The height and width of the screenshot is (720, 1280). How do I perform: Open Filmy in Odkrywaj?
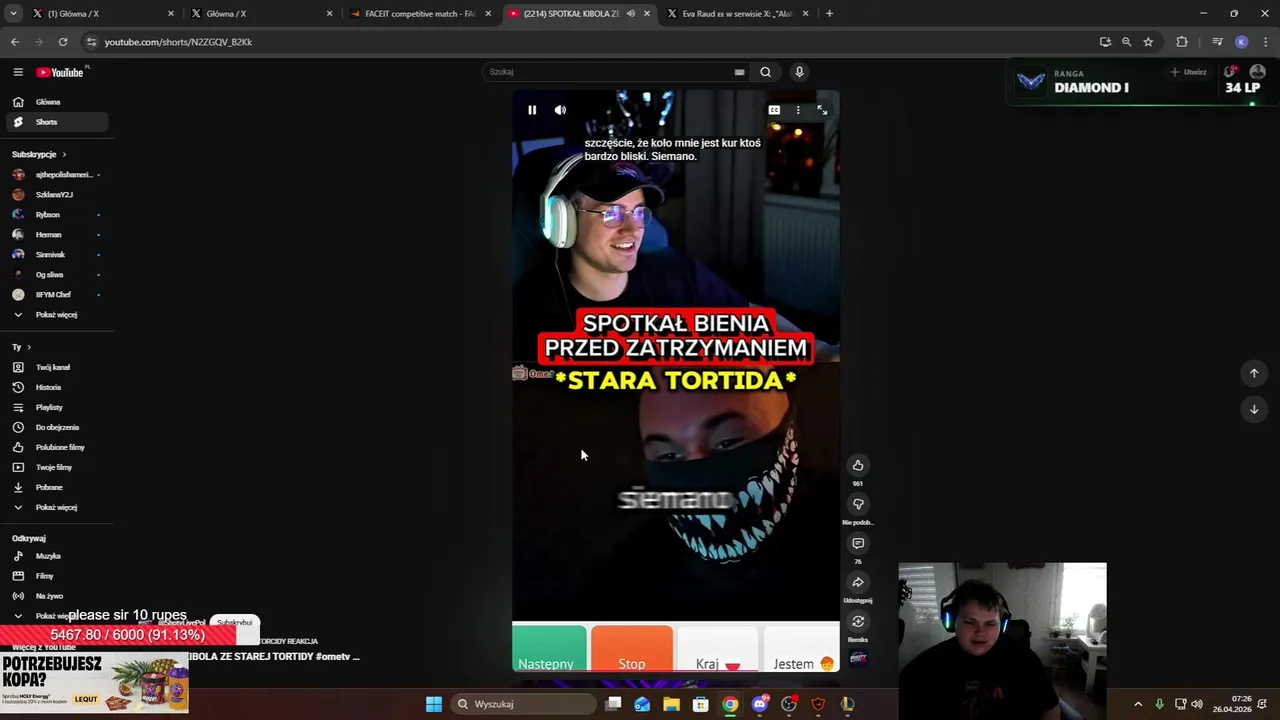pos(56,576)
